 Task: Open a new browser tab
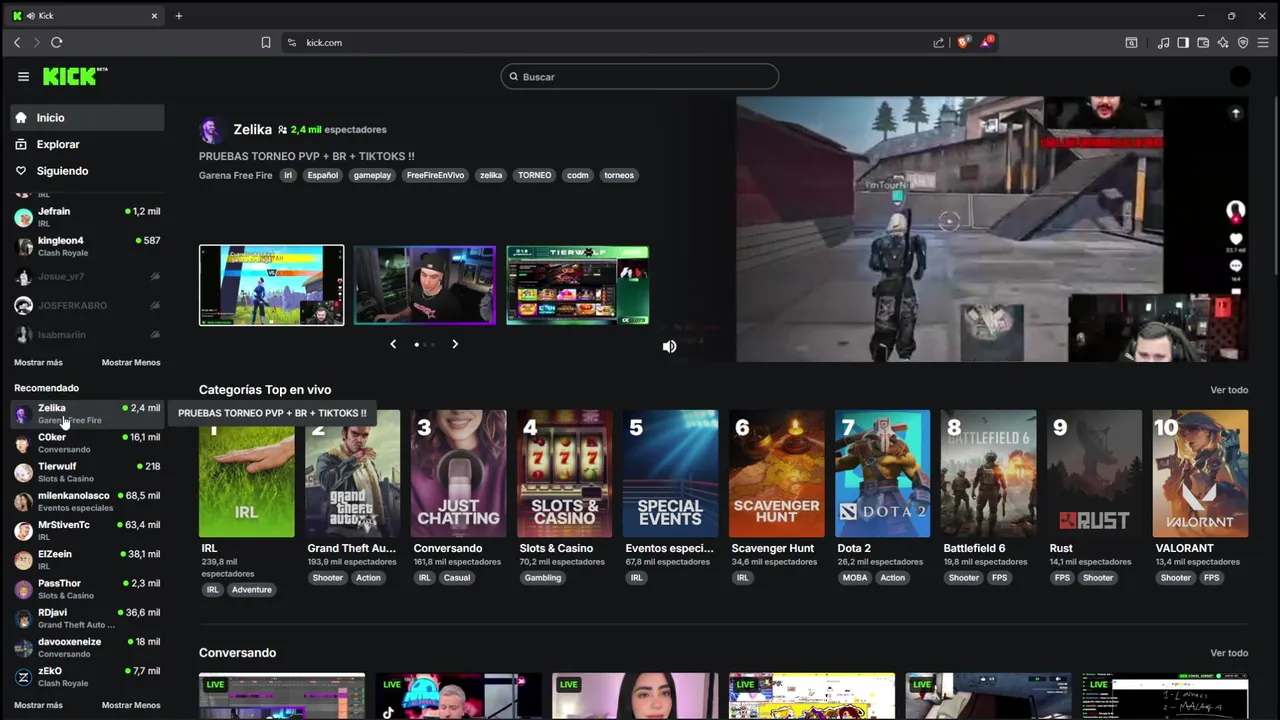pyautogui.click(x=179, y=16)
